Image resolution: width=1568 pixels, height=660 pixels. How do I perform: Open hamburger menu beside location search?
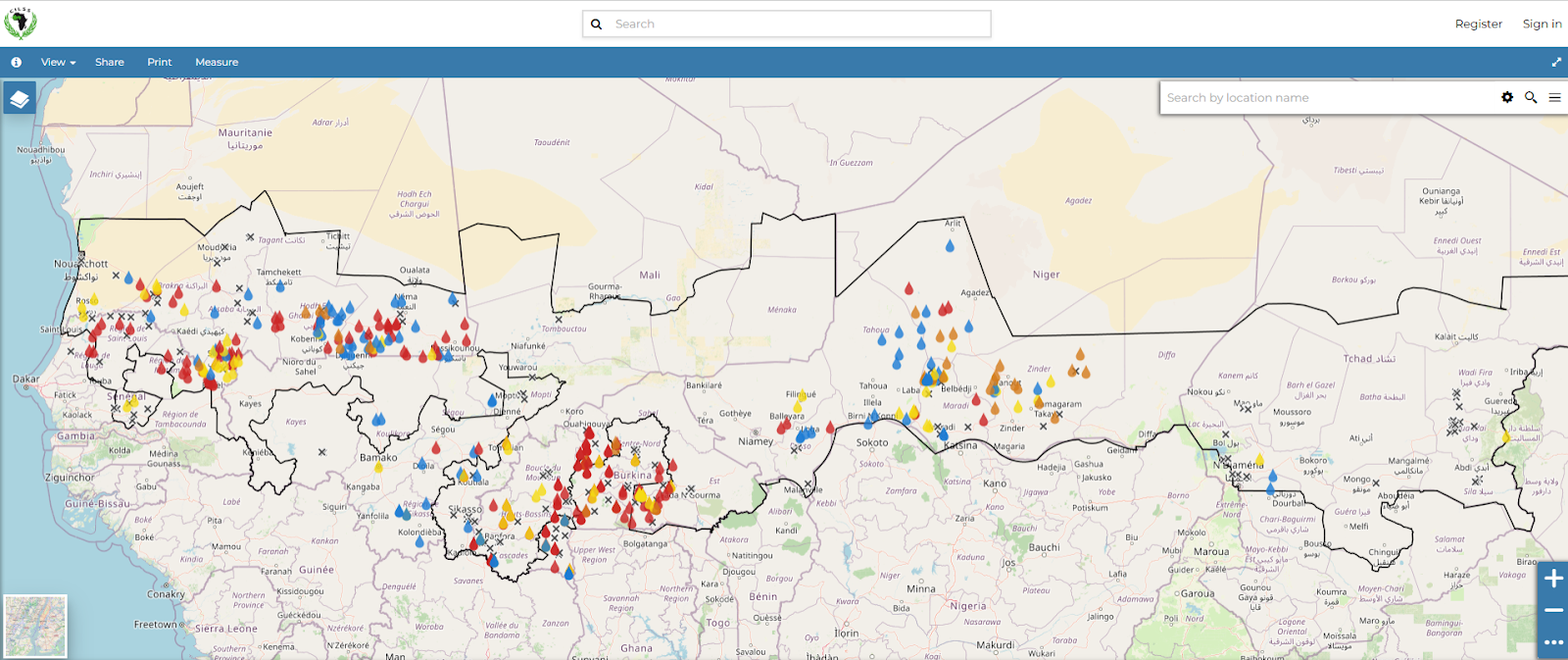(x=1554, y=97)
